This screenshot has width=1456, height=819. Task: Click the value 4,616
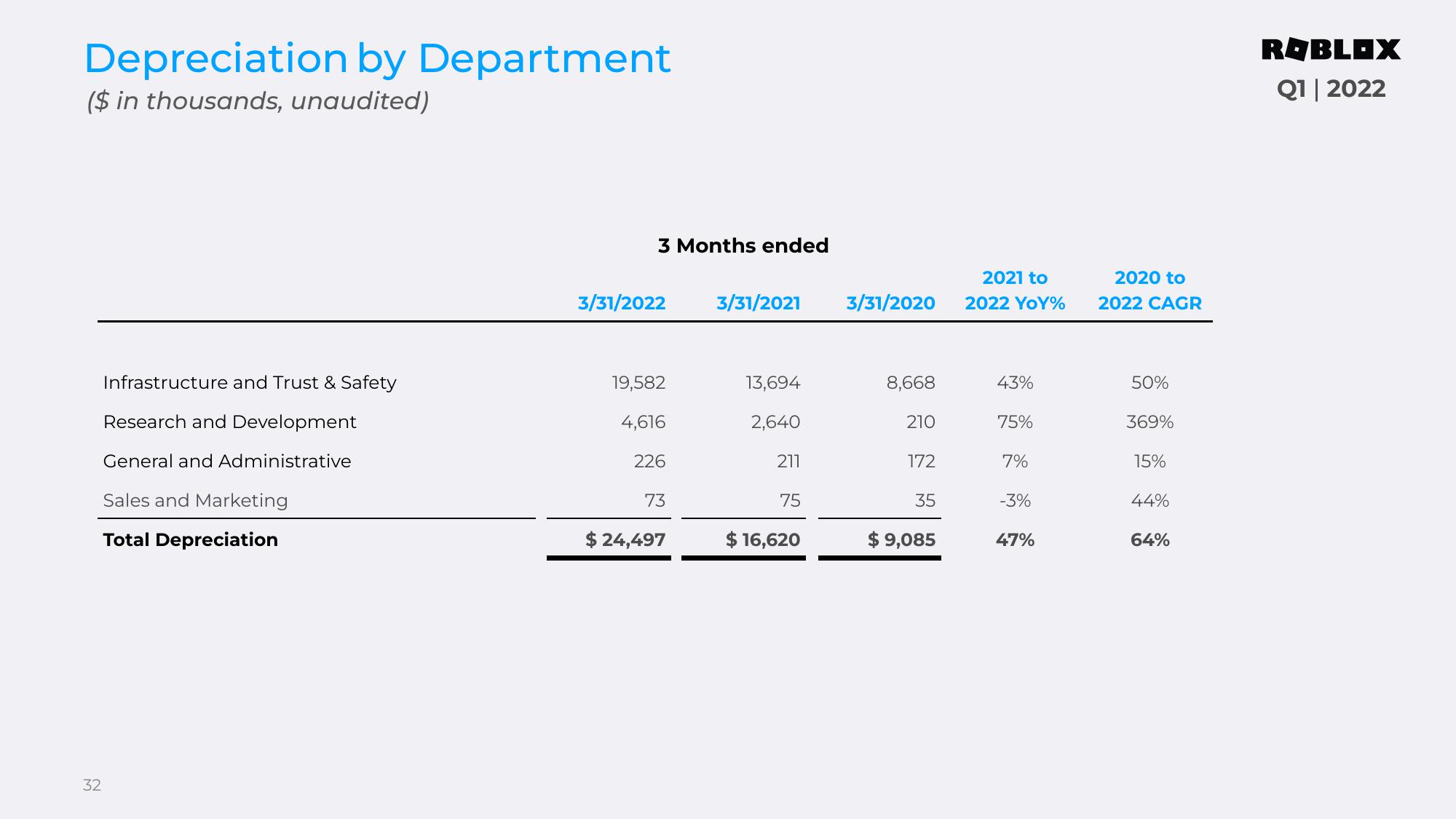[644, 422]
